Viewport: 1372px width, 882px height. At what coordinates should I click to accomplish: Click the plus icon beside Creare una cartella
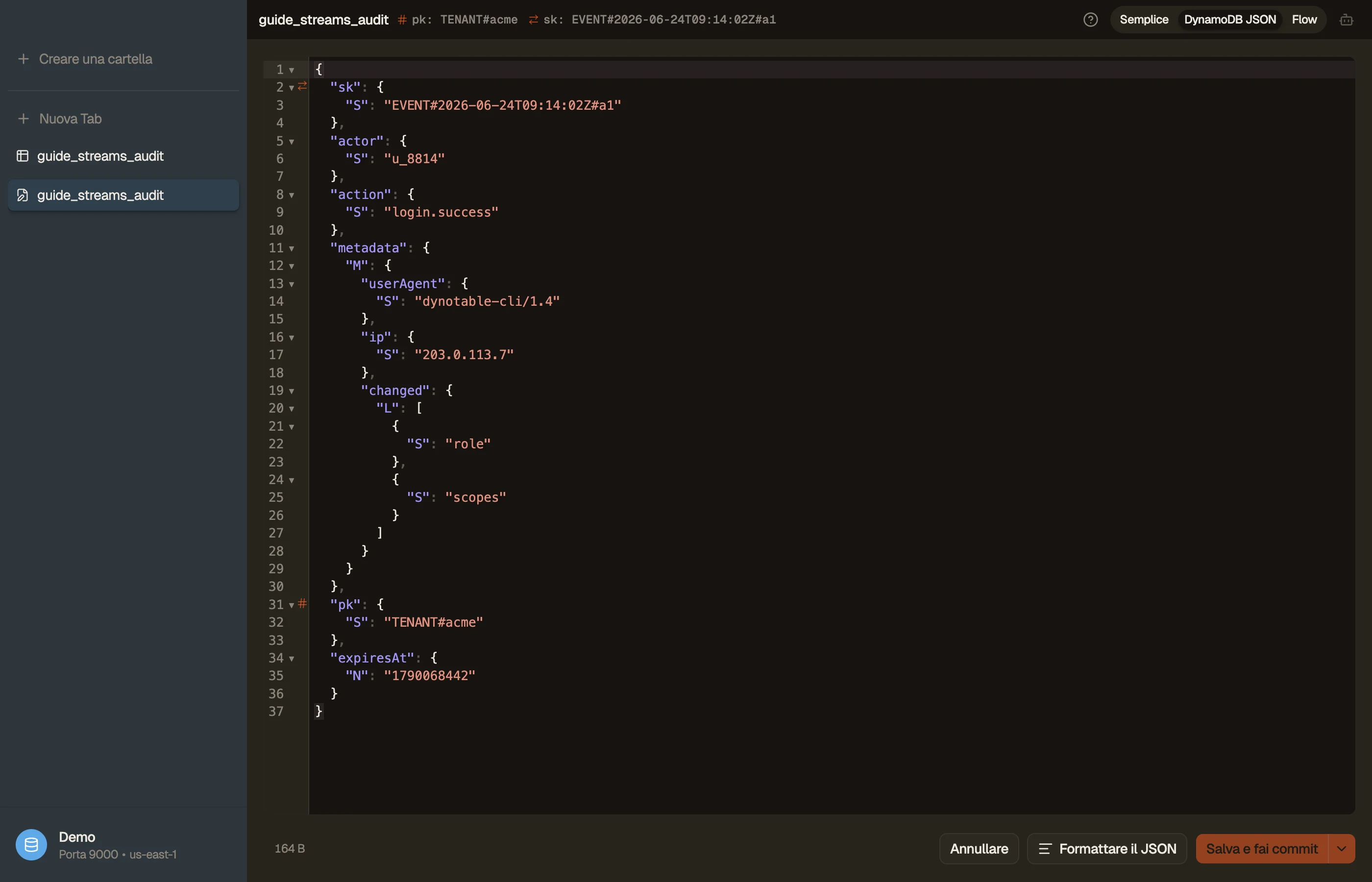click(x=24, y=59)
